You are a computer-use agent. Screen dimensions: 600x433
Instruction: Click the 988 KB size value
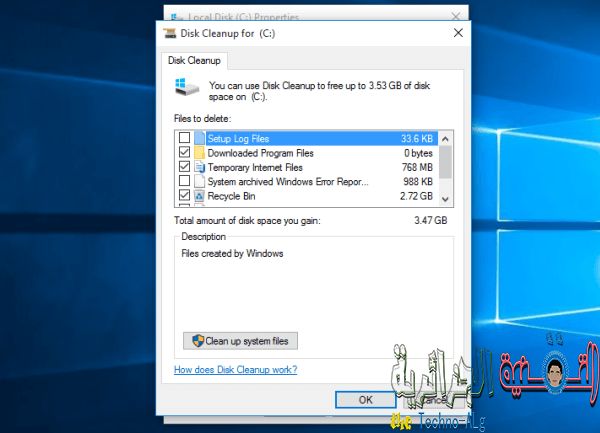[418, 182]
